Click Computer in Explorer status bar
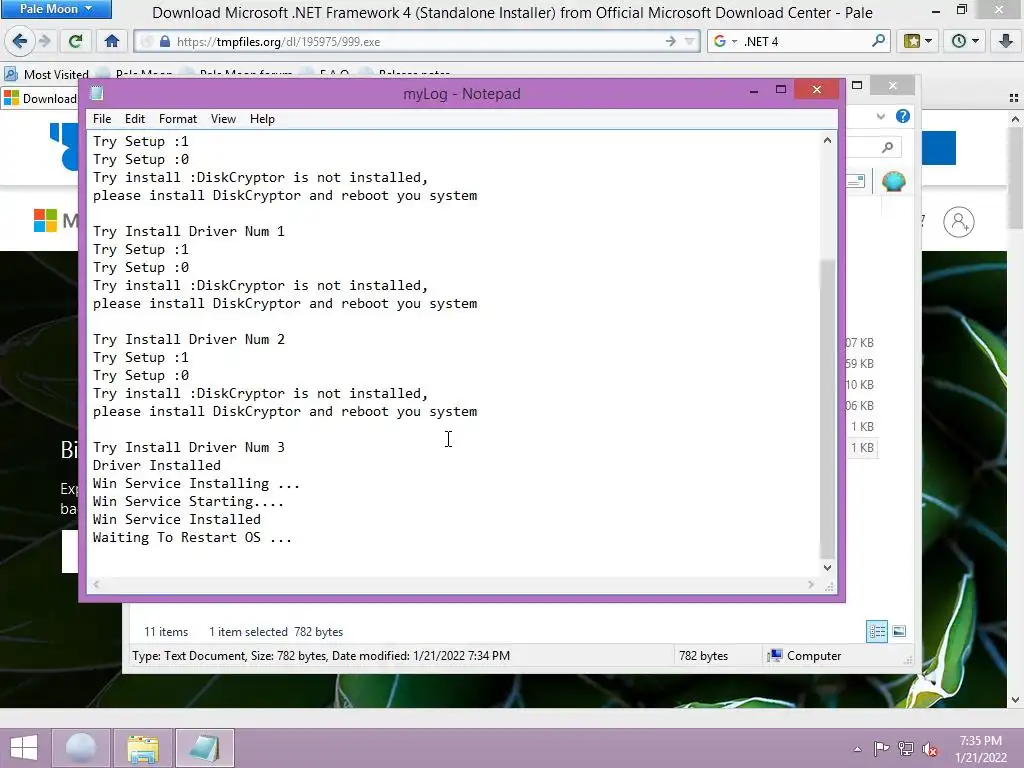The height and width of the screenshot is (768, 1024). coord(805,656)
